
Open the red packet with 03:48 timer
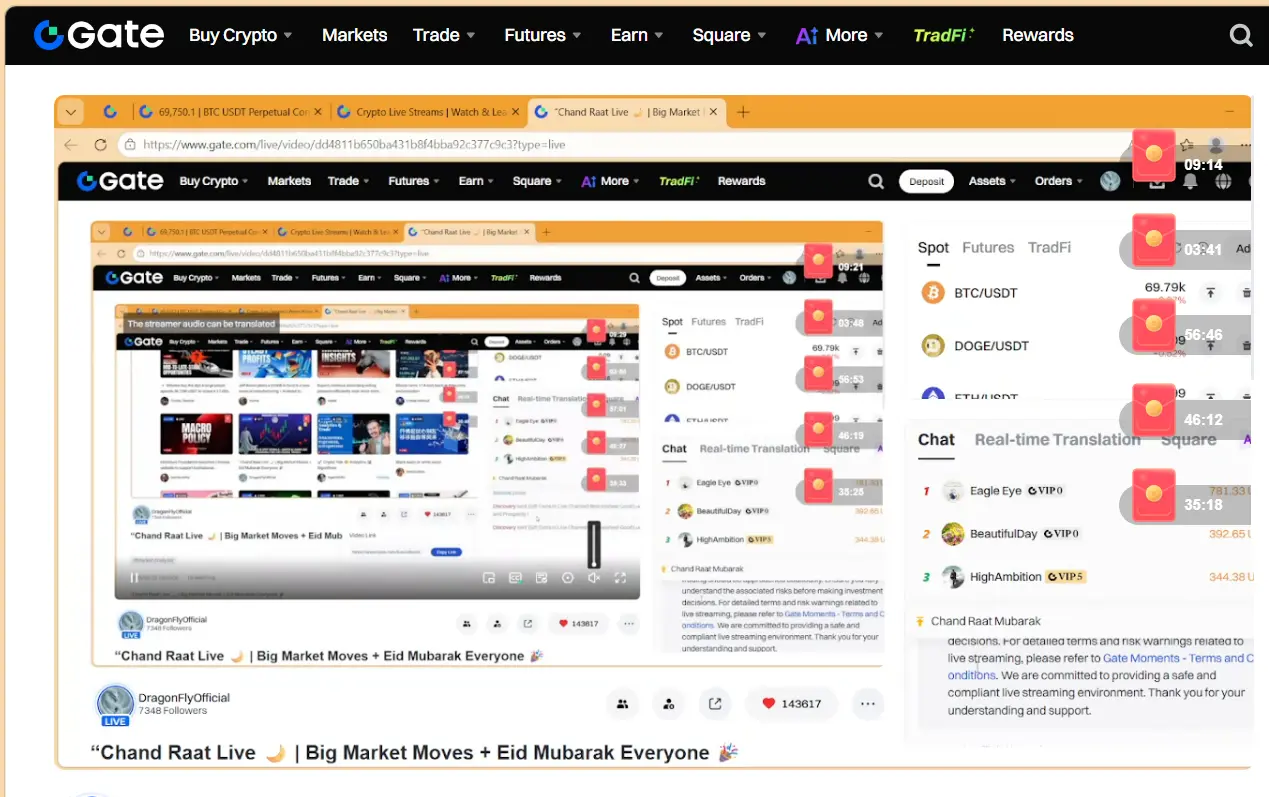click(818, 318)
